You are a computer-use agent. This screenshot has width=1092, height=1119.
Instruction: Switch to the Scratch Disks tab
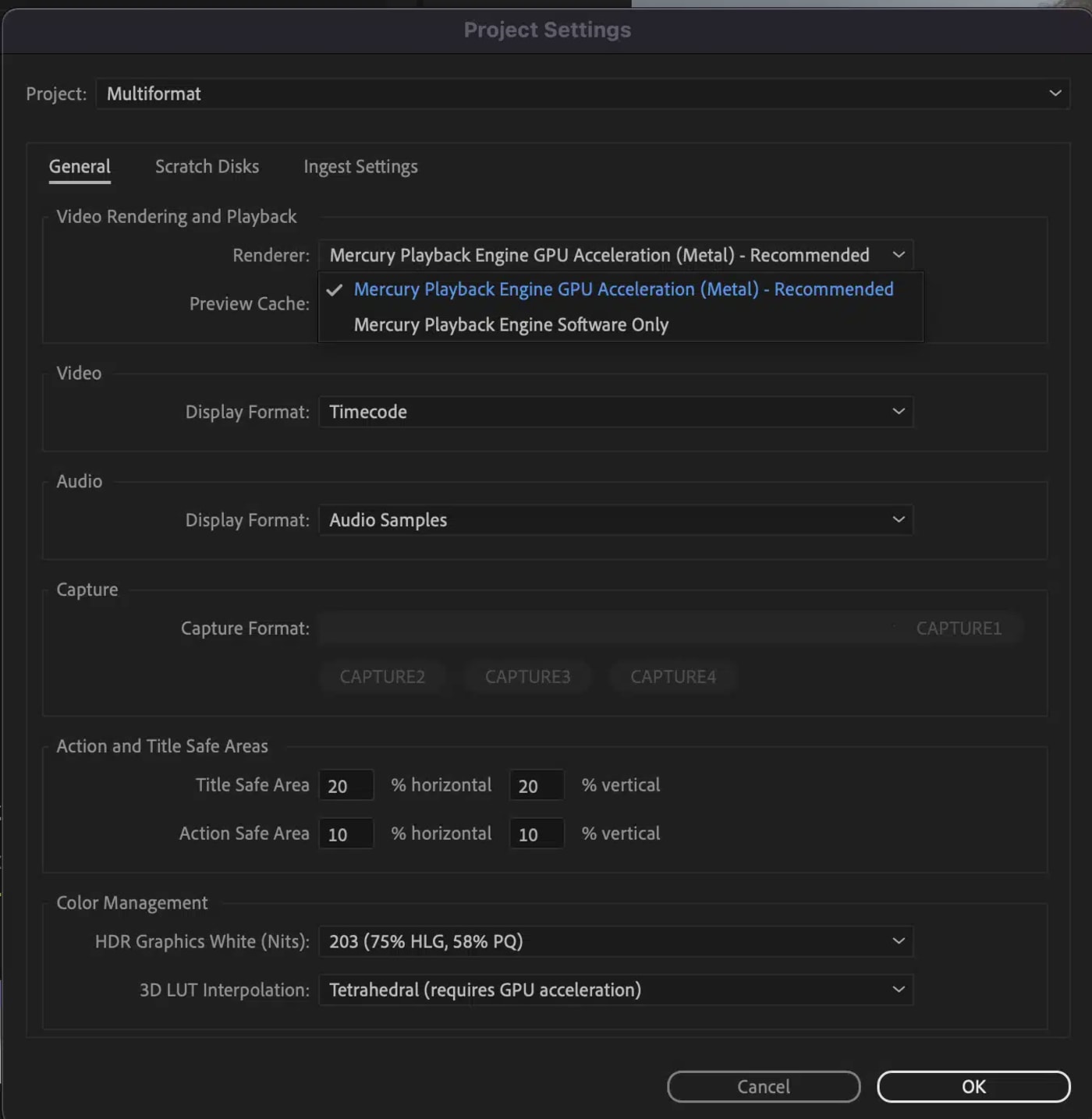(207, 167)
